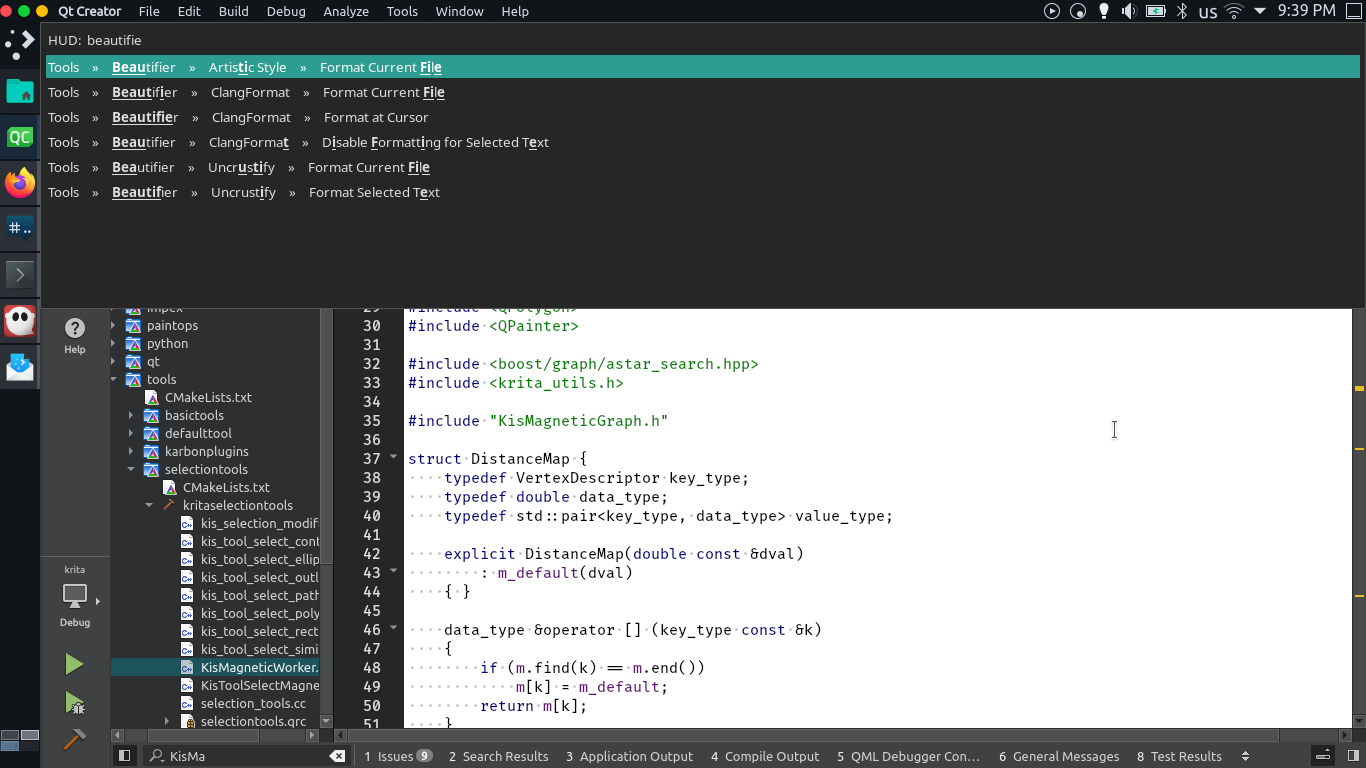Open the mail client dock icon
This screenshot has width=1366, height=768.
click(20, 367)
